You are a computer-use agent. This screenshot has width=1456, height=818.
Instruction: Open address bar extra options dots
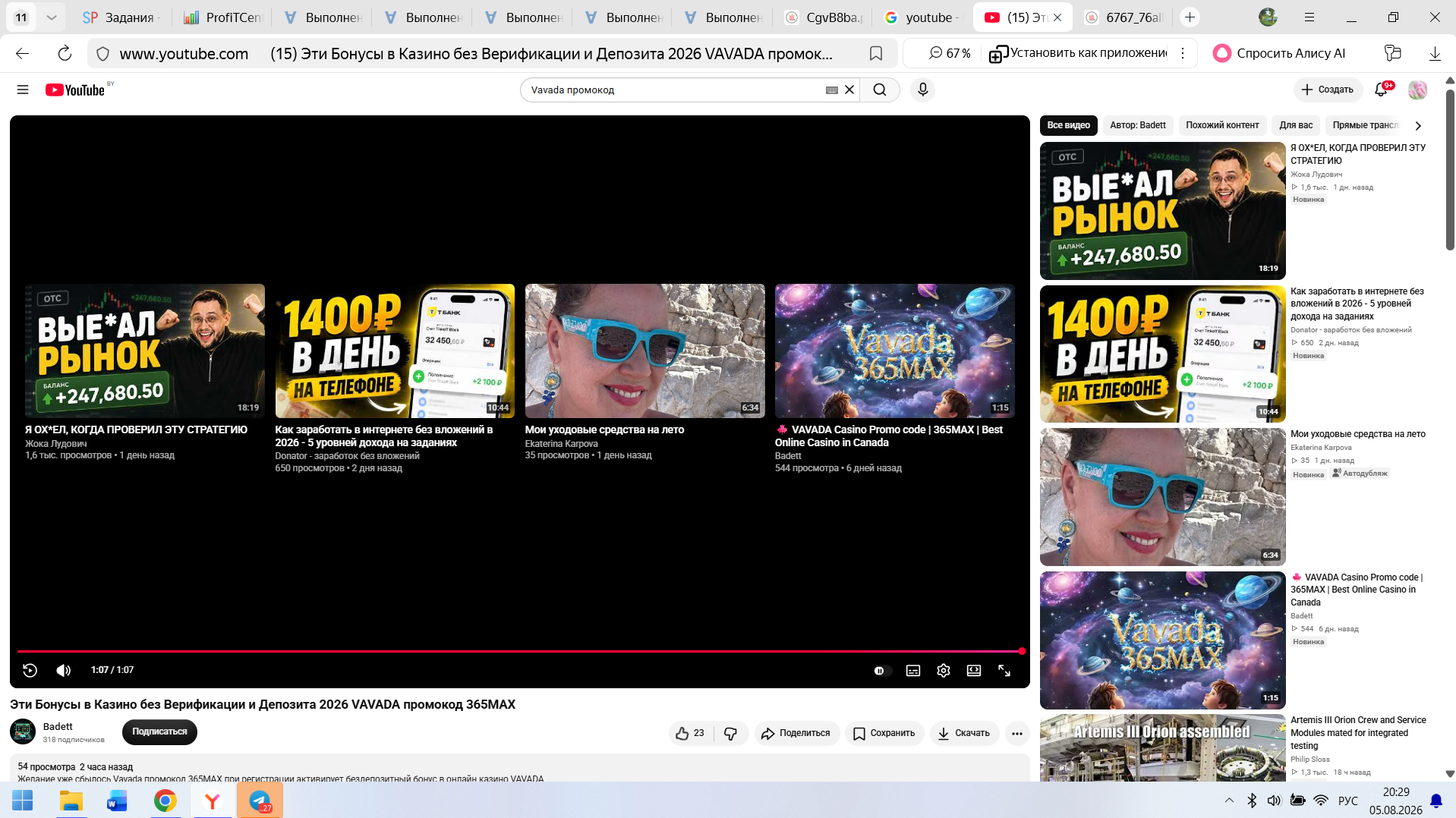click(x=1183, y=53)
